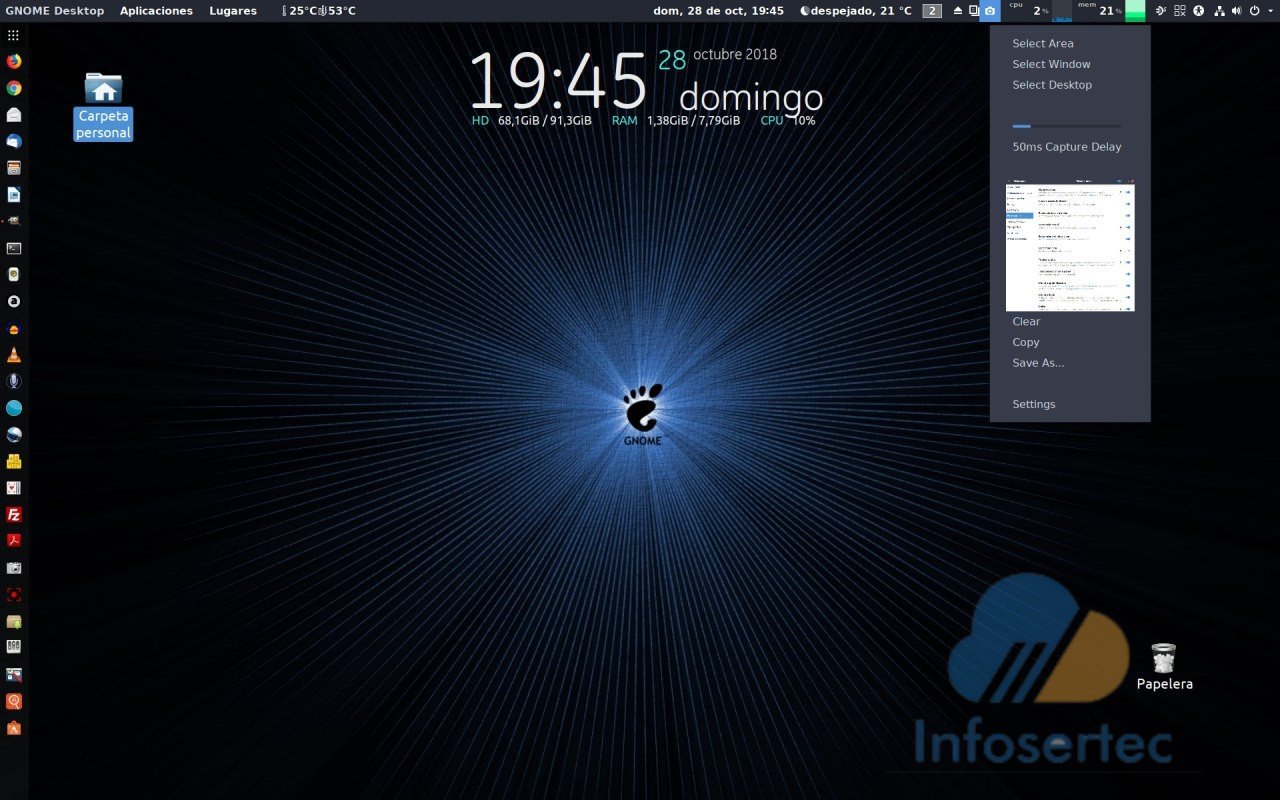Expand the system menu arrow at top right
1280x800 pixels.
point(1269,11)
